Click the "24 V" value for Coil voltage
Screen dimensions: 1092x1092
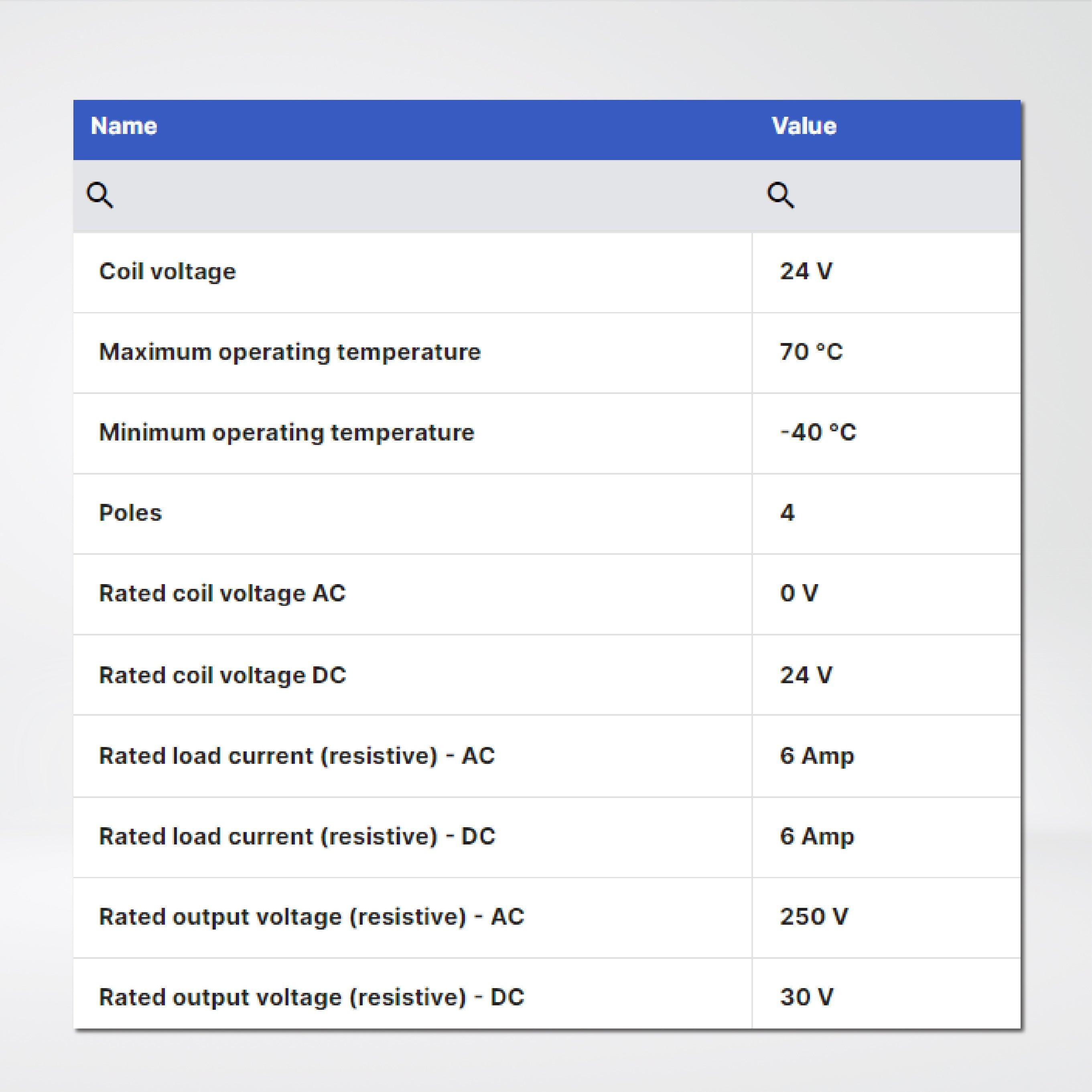[806, 272]
